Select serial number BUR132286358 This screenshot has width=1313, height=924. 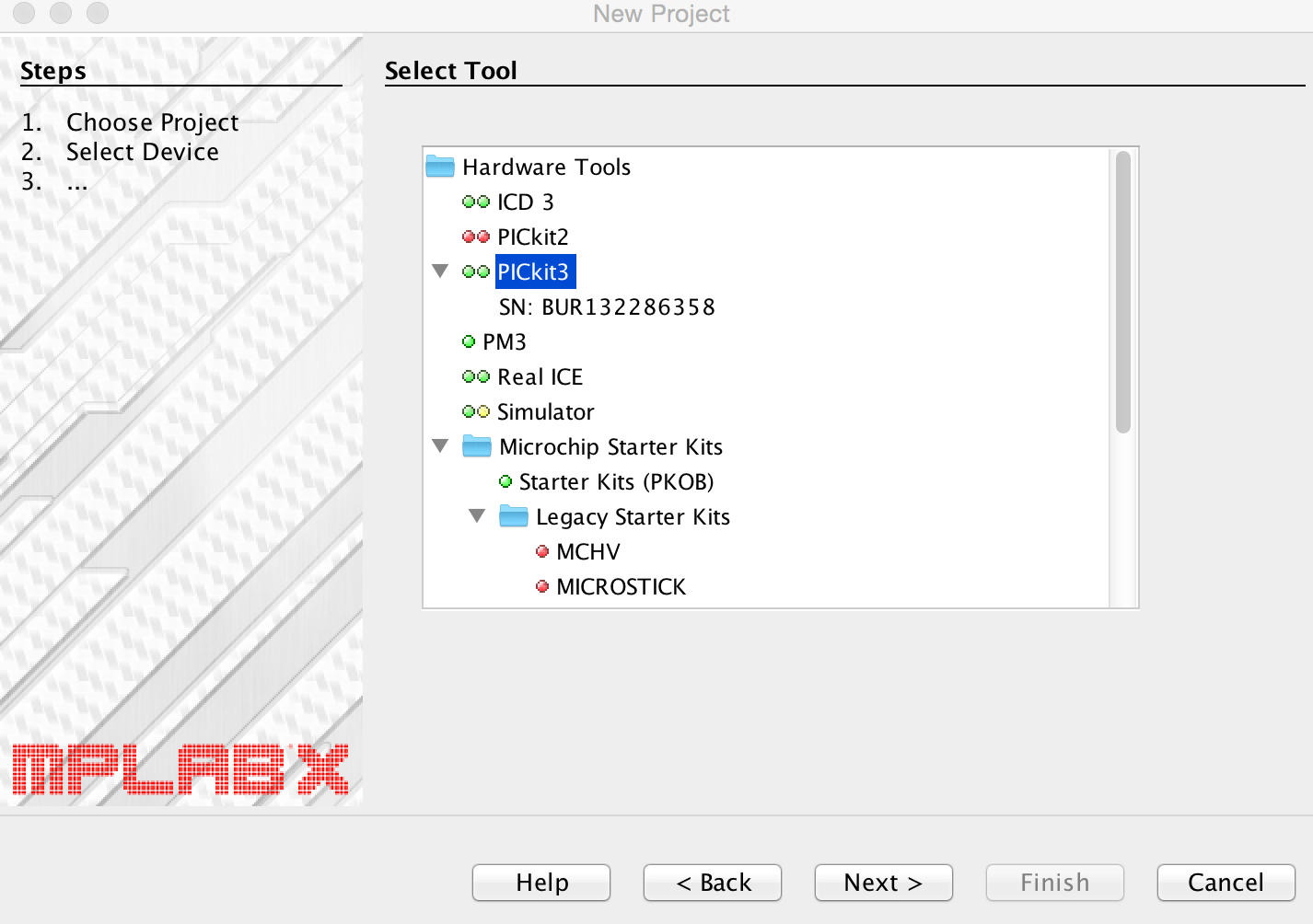[x=607, y=306]
